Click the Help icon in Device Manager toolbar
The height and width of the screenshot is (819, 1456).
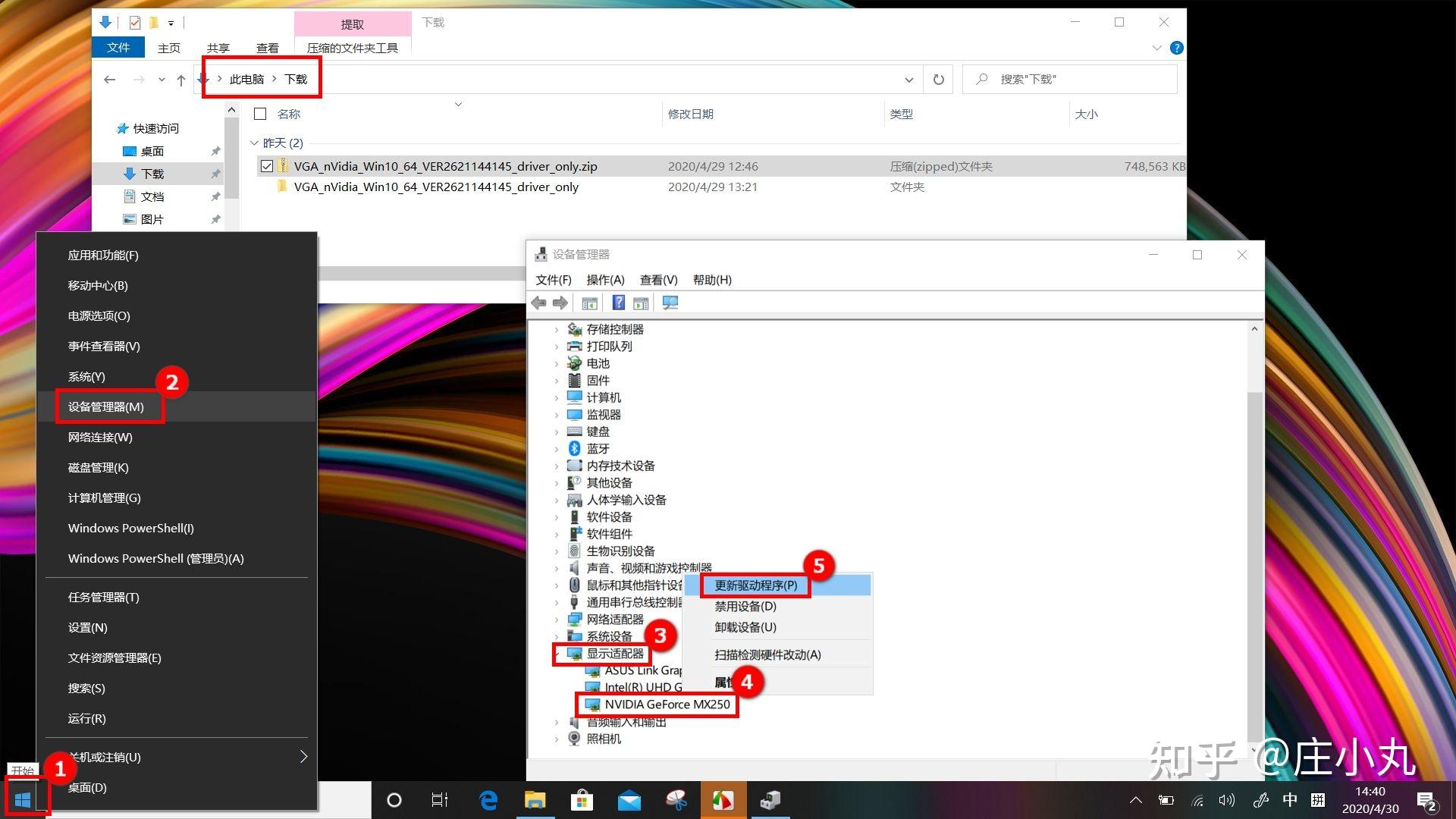point(619,303)
